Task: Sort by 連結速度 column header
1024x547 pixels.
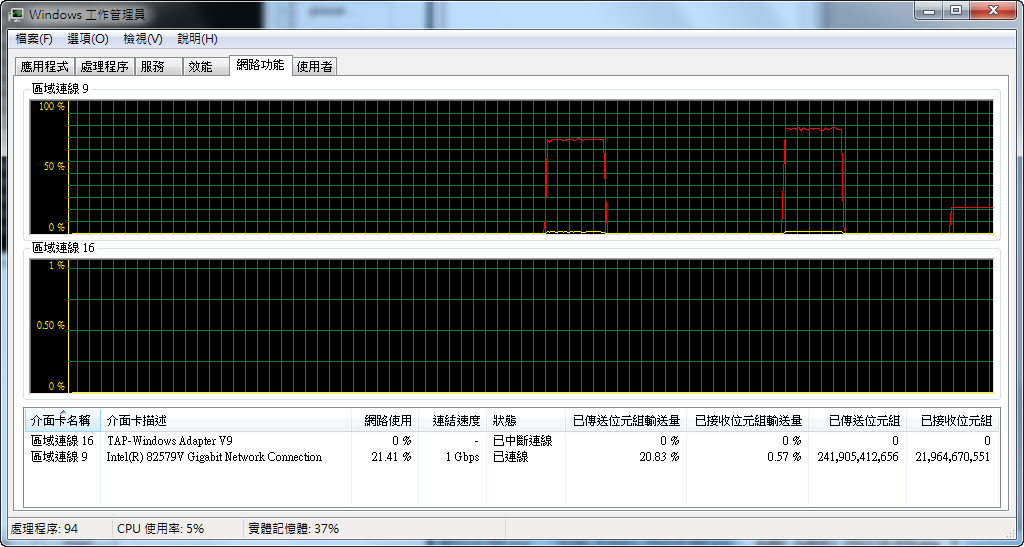Action: [455, 421]
